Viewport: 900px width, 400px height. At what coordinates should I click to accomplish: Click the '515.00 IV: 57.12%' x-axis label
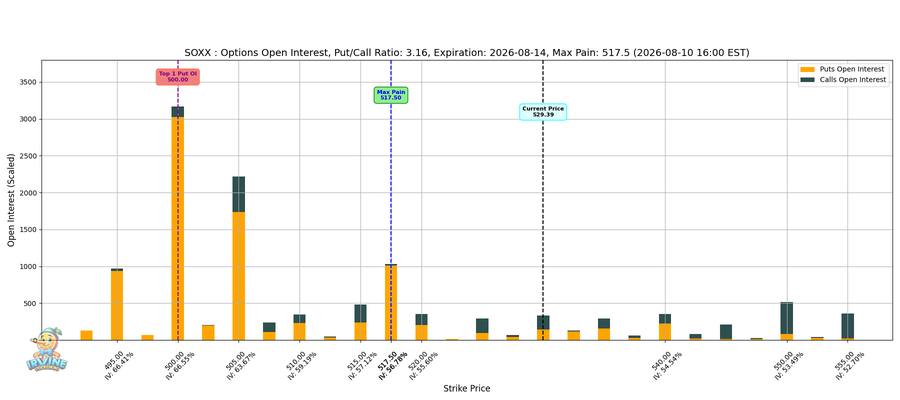[360, 366]
